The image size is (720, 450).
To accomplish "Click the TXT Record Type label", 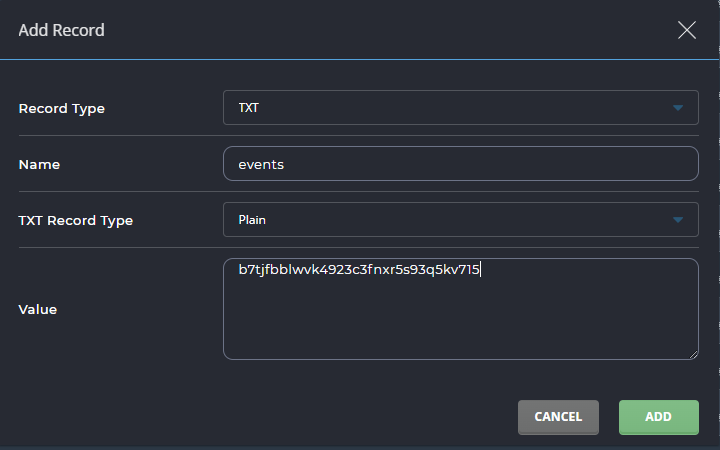I will [76, 220].
